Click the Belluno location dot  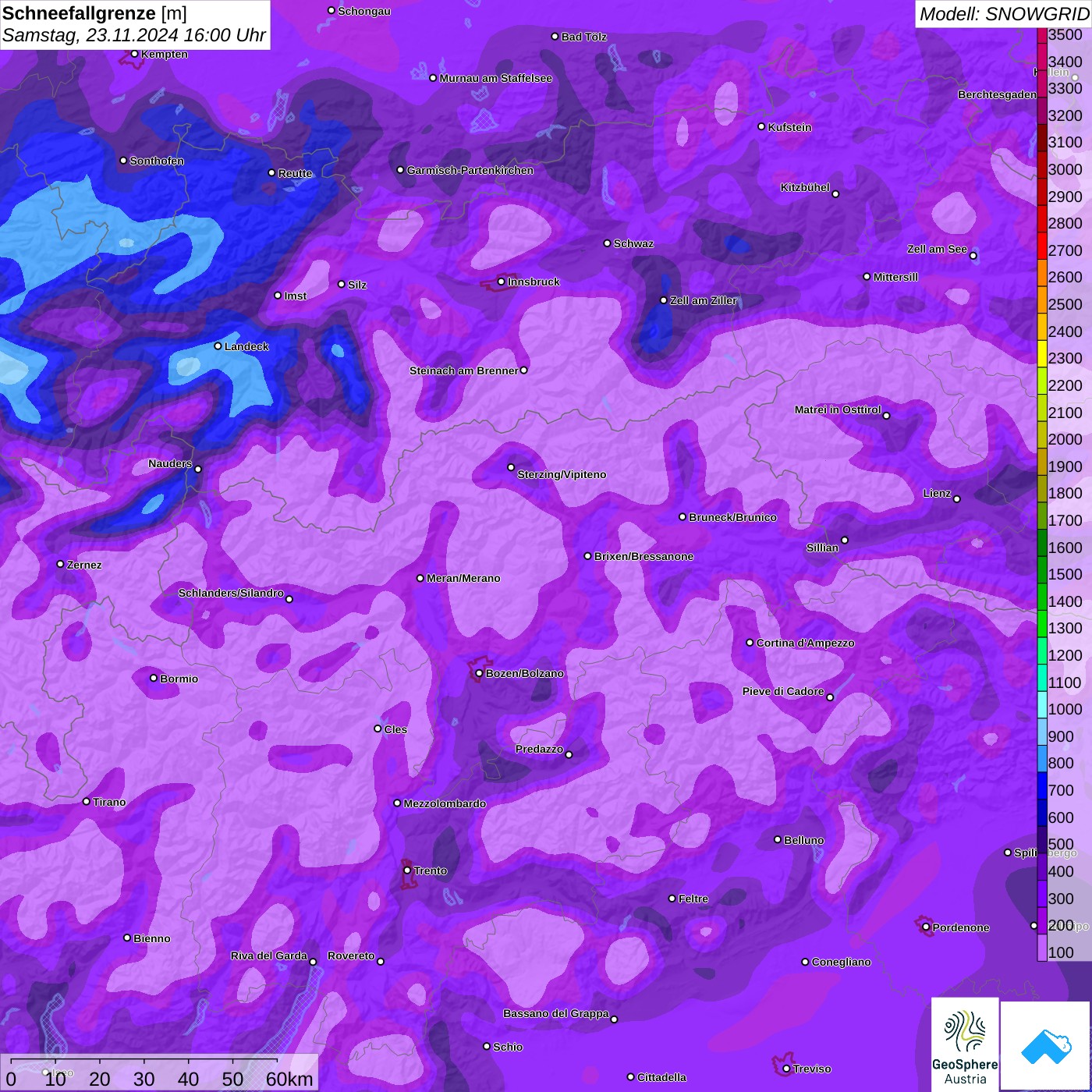click(x=777, y=839)
